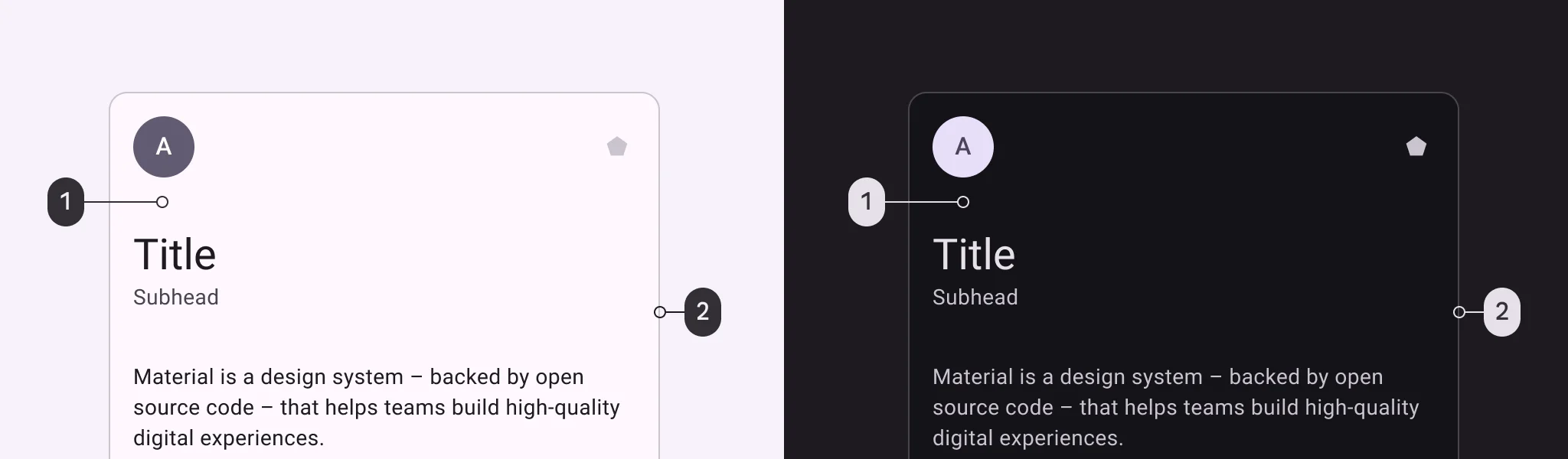The height and width of the screenshot is (459, 1568).
Task: Click the avatar circle labeled A on light card
Action: pyautogui.click(x=164, y=147)
